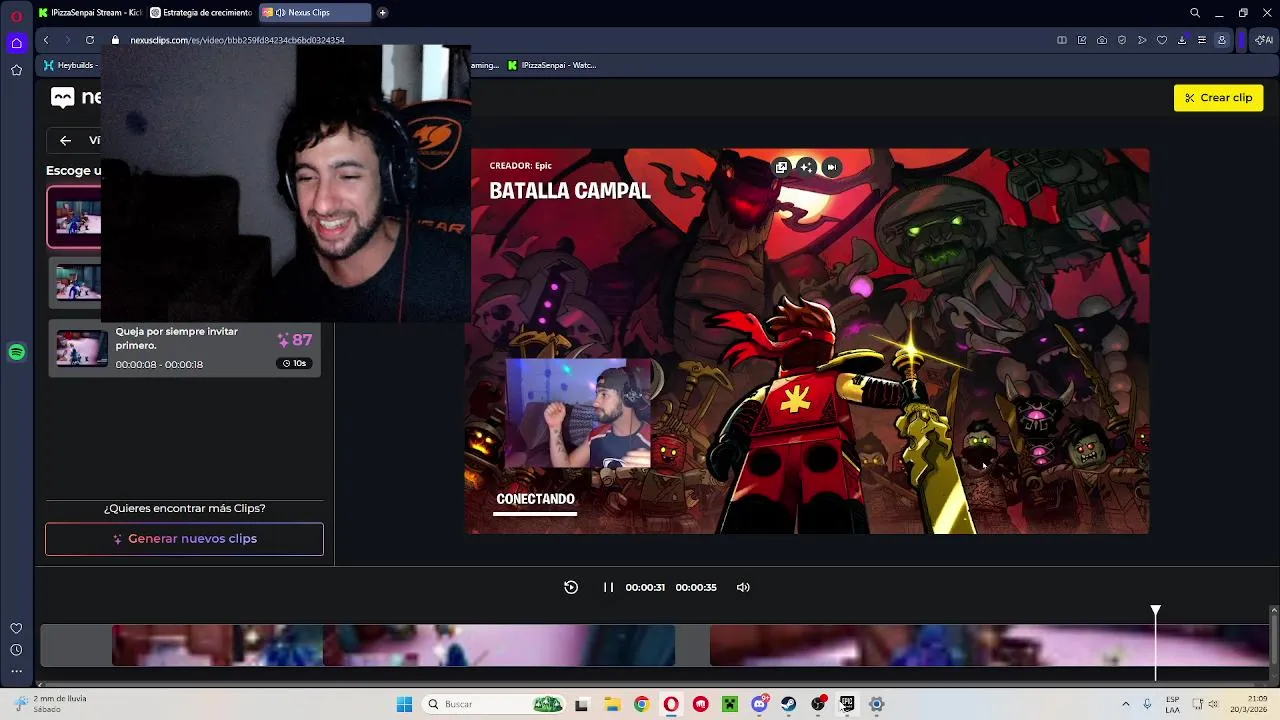Click the '2 mm de lluvia' weather widget
This screenshot has width=1280, height=720.
pyautogui.click(x=50, y=704)
